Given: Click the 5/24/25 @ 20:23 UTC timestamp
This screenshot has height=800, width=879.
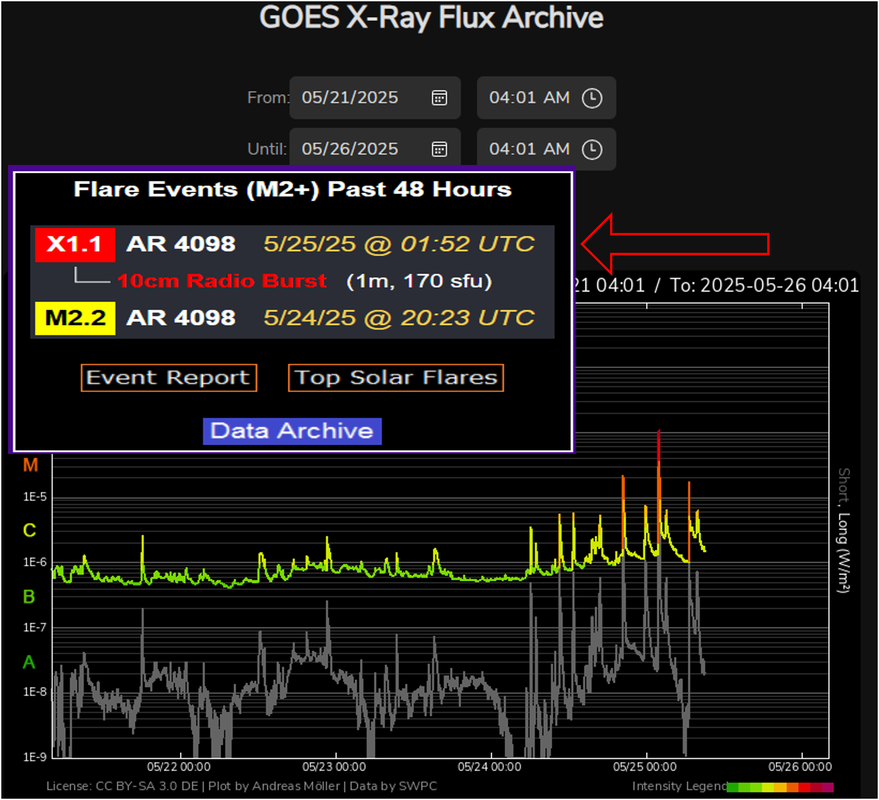Looking at the screenshot, I should [399, 318].
